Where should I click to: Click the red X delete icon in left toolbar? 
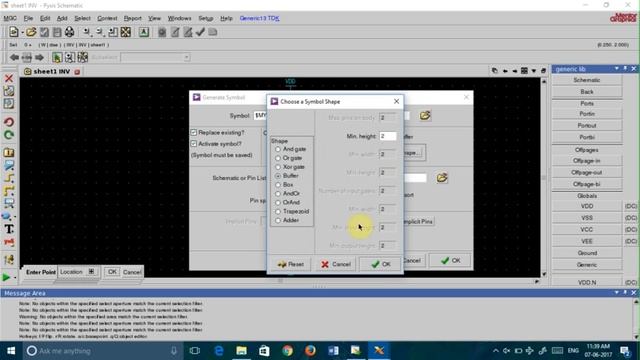click(x=9, y=78)
